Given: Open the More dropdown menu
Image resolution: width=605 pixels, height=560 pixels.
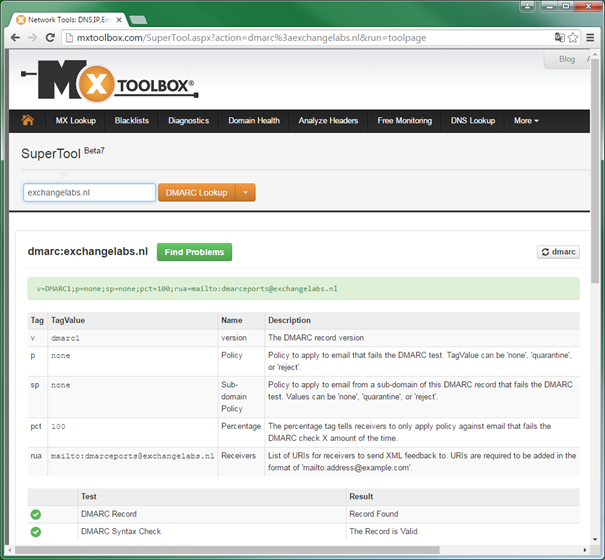Looking at the screenshot, I should tap(526, 121).
